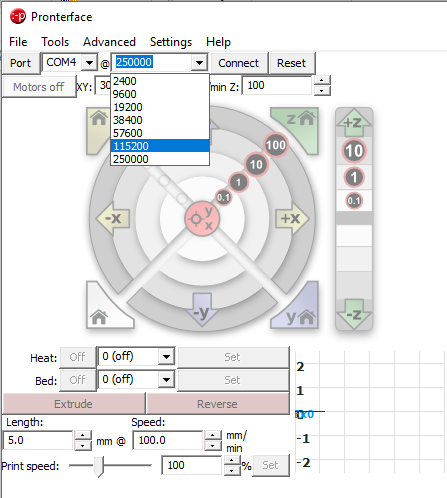Image resolution: width=447 pixels, height=498 pixels.
Task: Collapse the baud rate dropdown arrow
Action: 199,62
